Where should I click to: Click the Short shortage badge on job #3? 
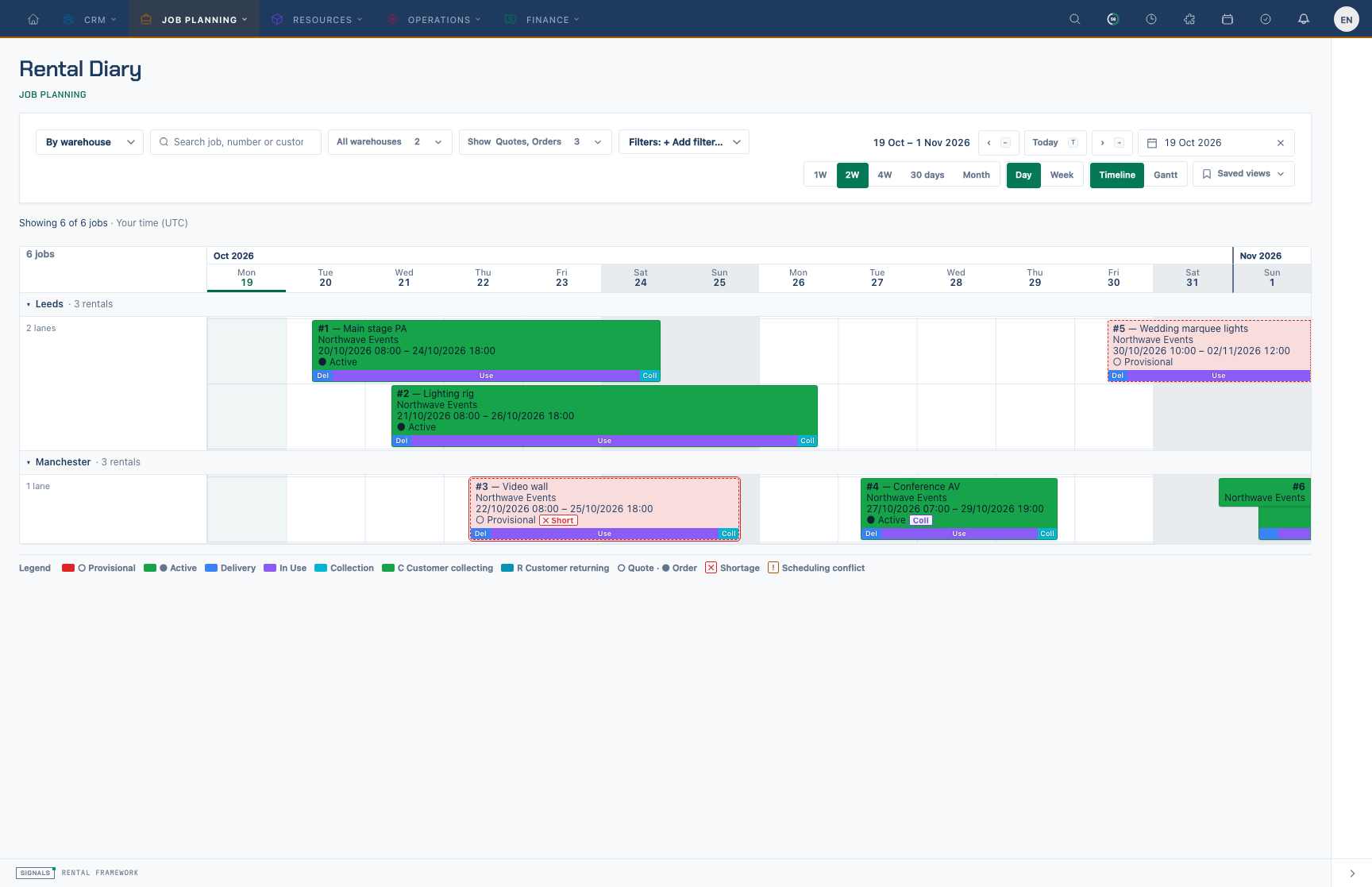coord(558,521)
